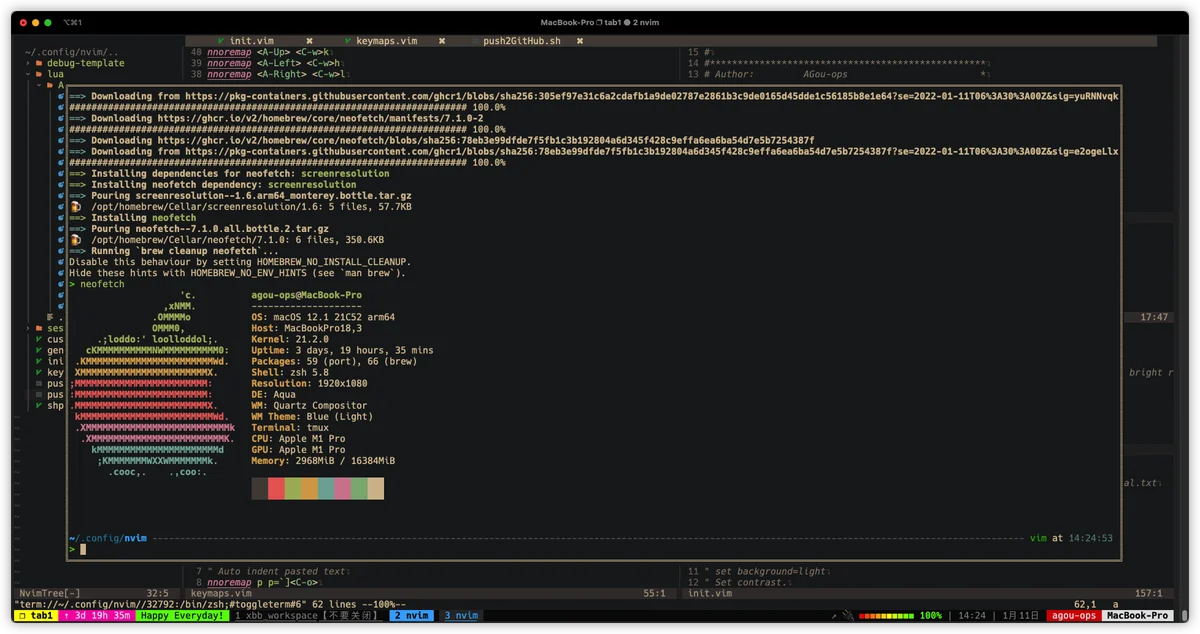Viewport: 1200px width, 634px height.
Task: Click the beer mug icon before screenresolution Cellar path
Action: click(x=75, y=207)
